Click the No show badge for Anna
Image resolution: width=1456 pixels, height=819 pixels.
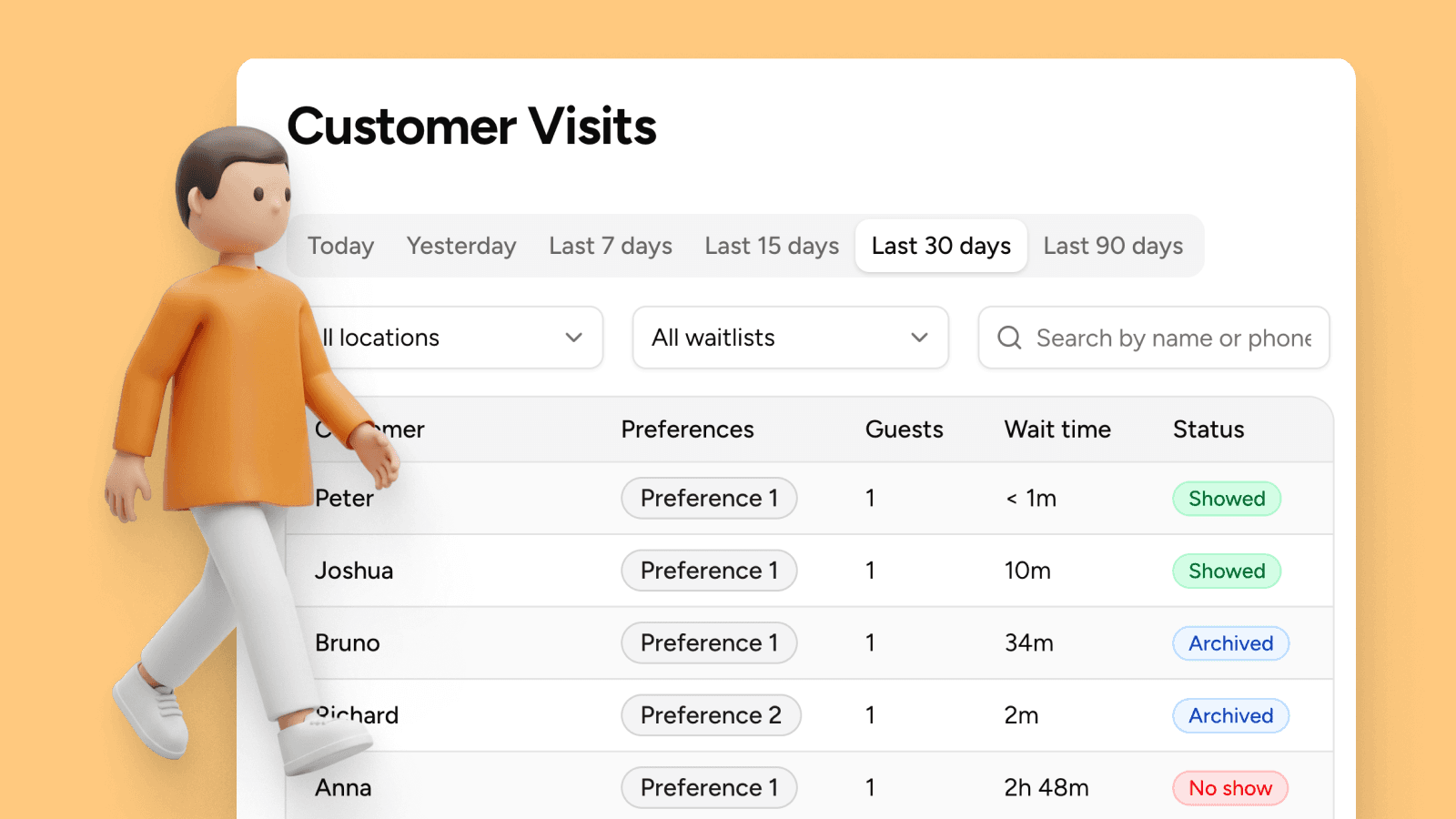[1230, 788]
